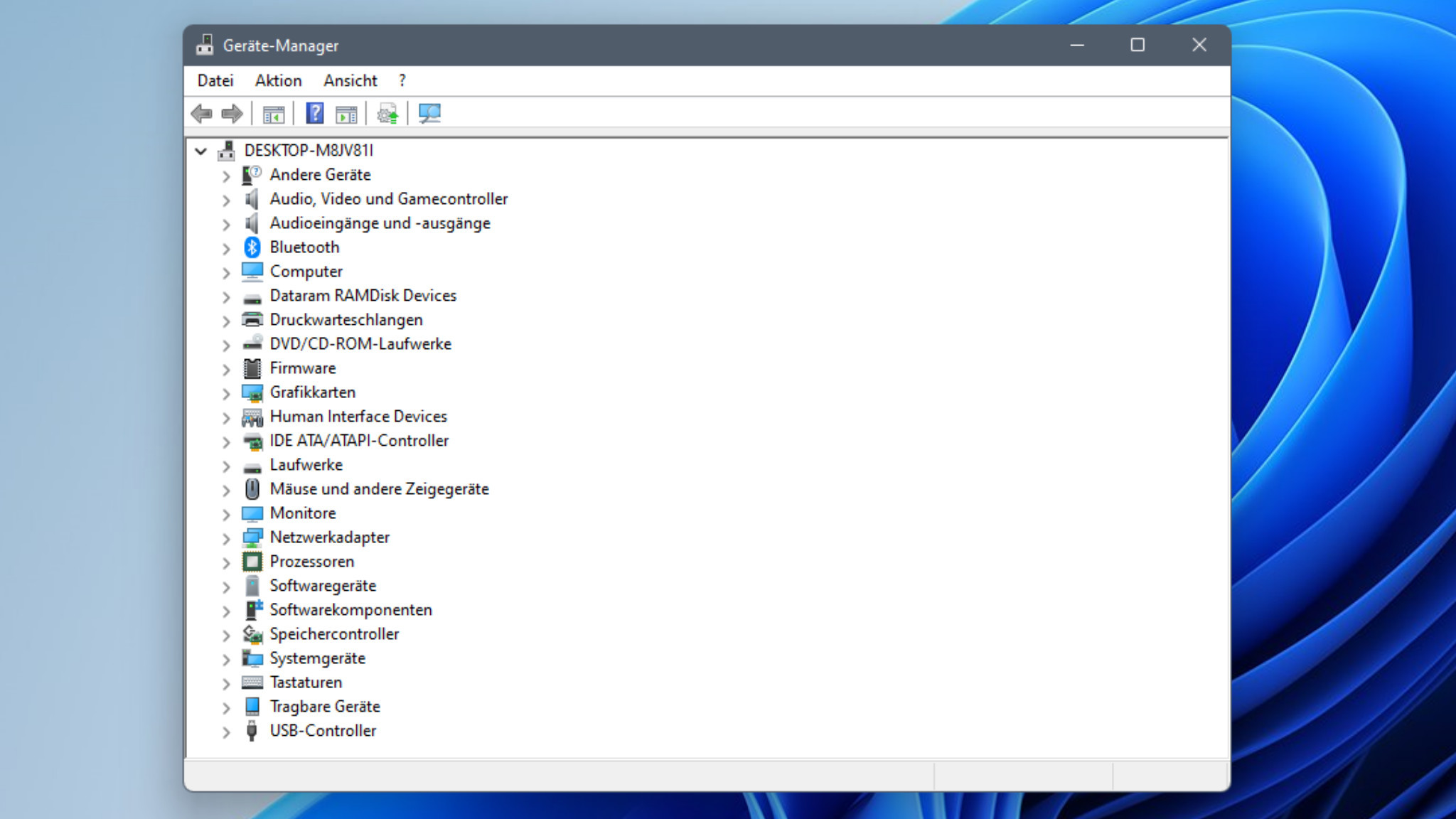Expand the Grafikkarten category

[x=226, y=392]
